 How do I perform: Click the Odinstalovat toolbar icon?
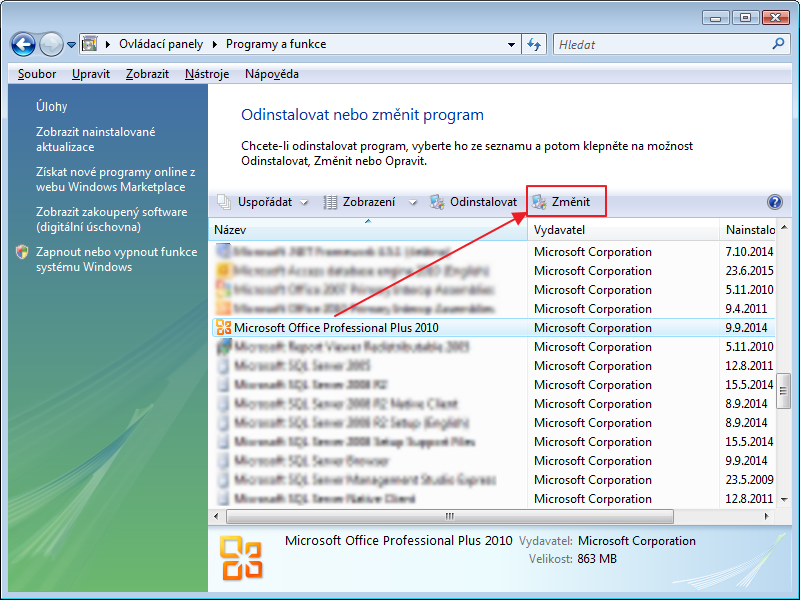[x=437, y=202]
